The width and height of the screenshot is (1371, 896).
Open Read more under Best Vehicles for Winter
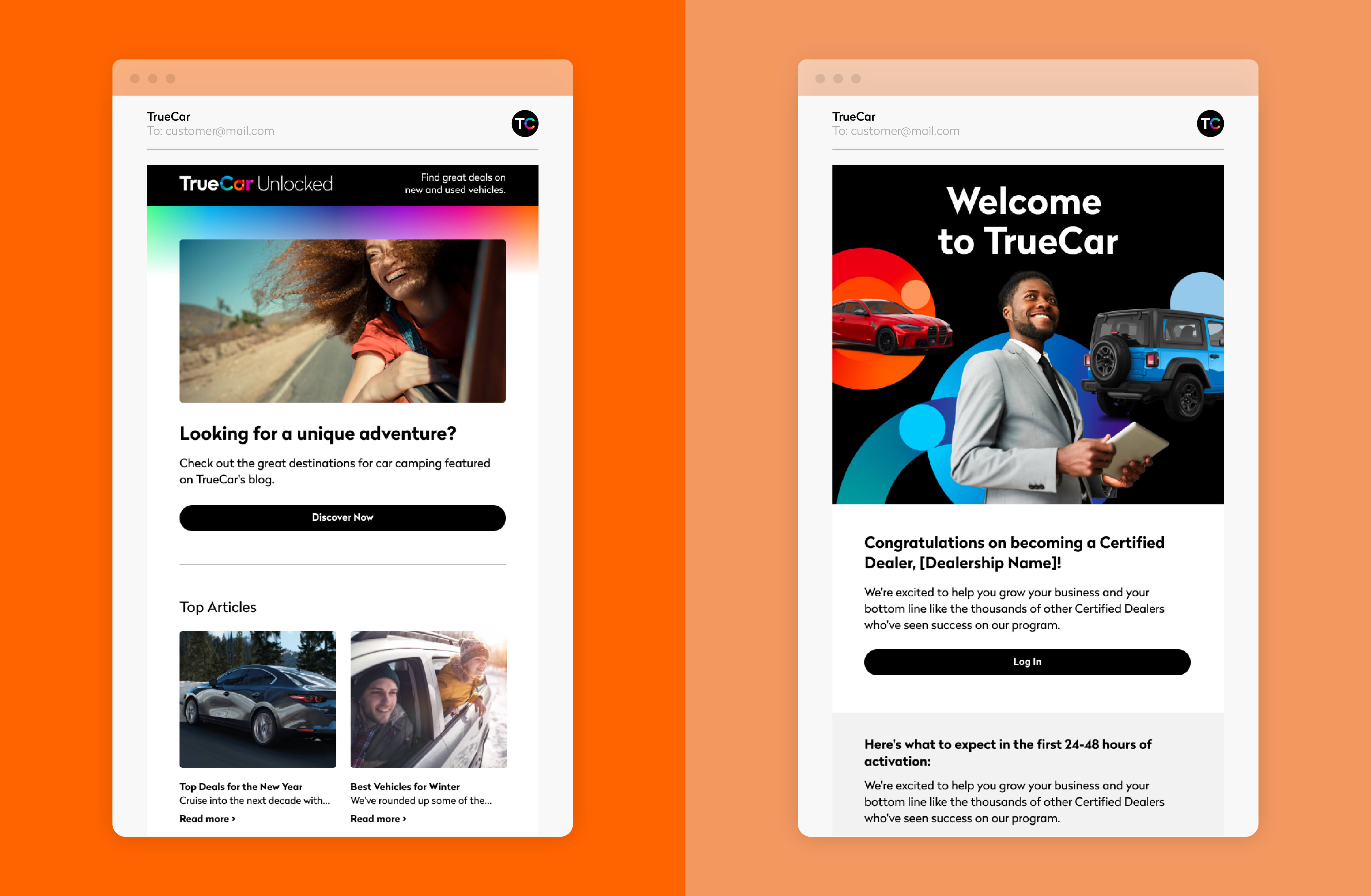(378, 818)
